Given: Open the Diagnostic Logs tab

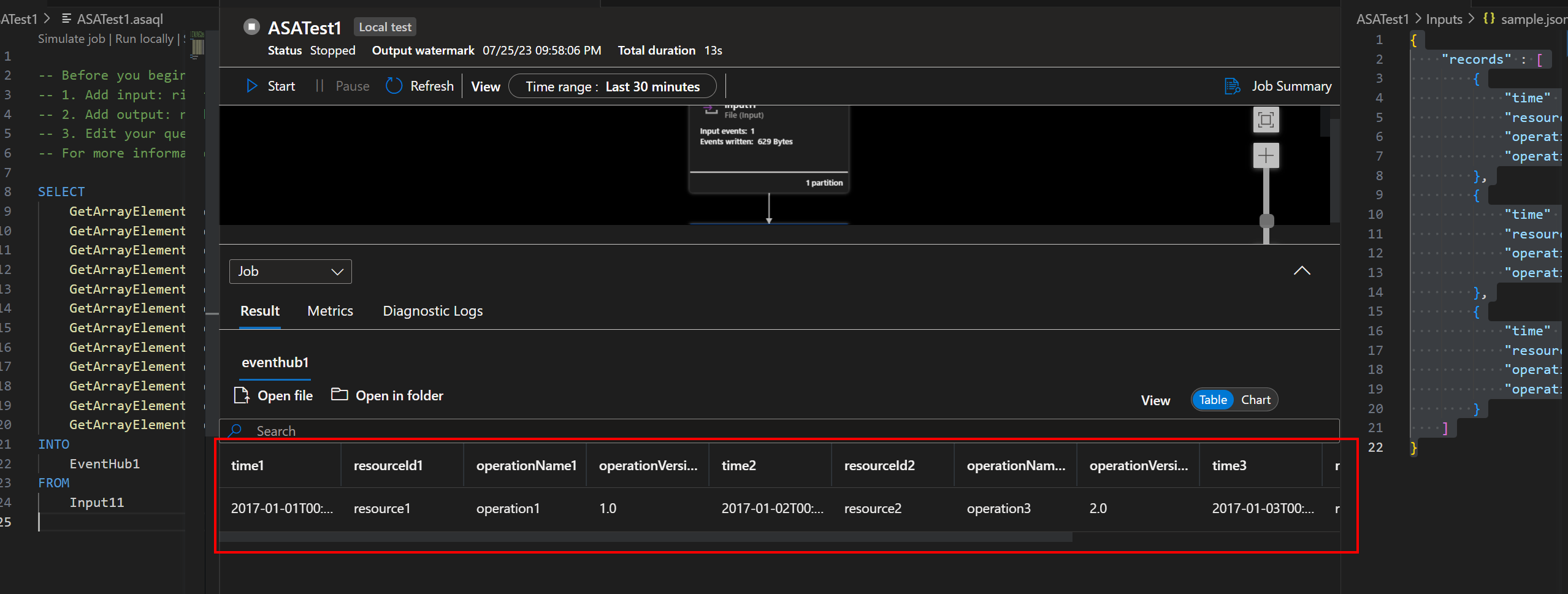Looking at the screenshot, I should [x=432, y=311].
